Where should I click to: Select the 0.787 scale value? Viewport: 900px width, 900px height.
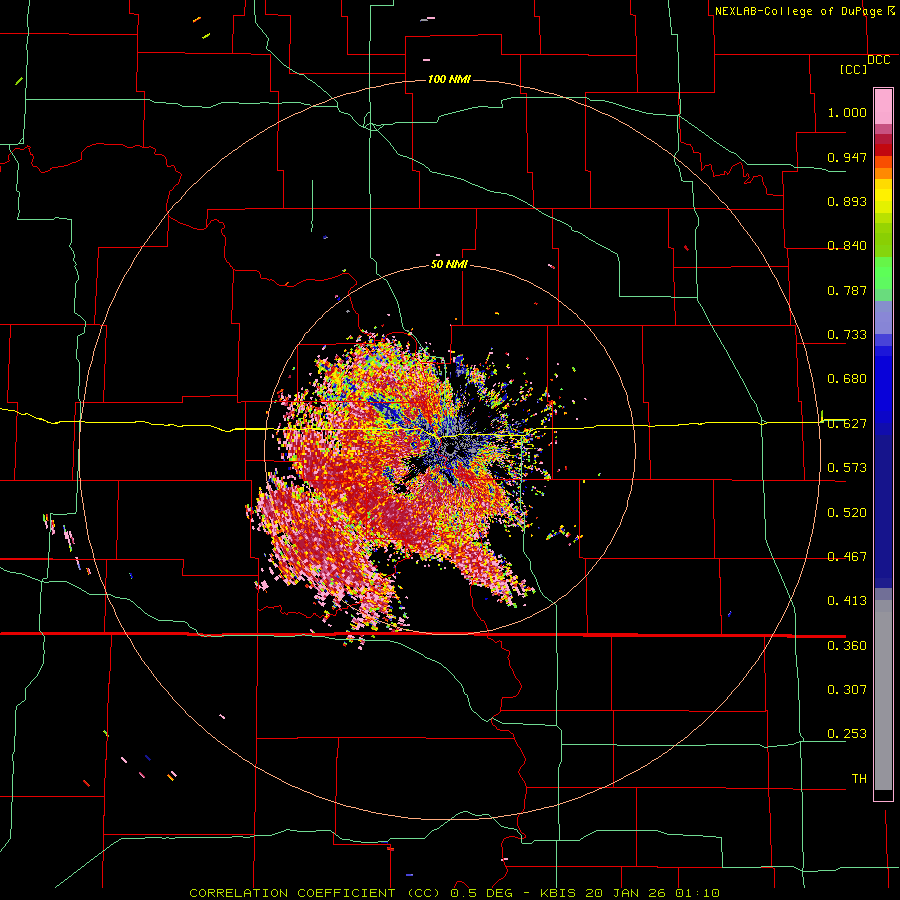[847, 290]
